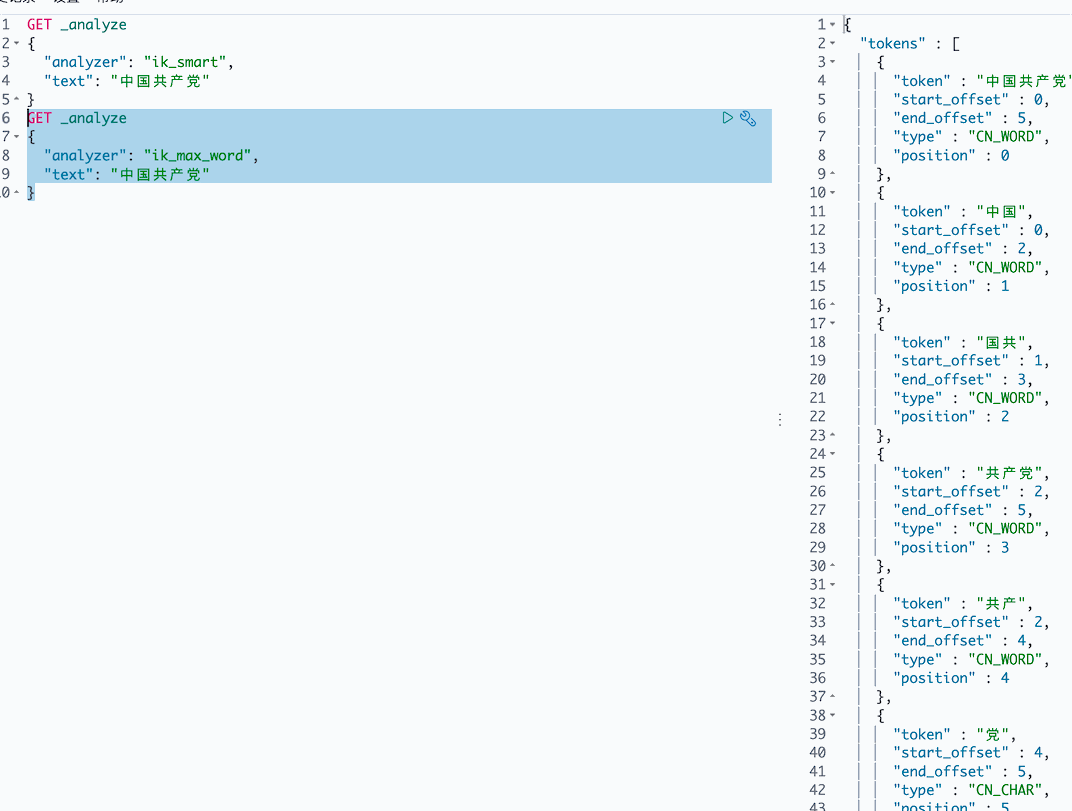Screen dimensions: 1072x811
Task: Collapse the token object at response line 38
Action: (832, 715)
